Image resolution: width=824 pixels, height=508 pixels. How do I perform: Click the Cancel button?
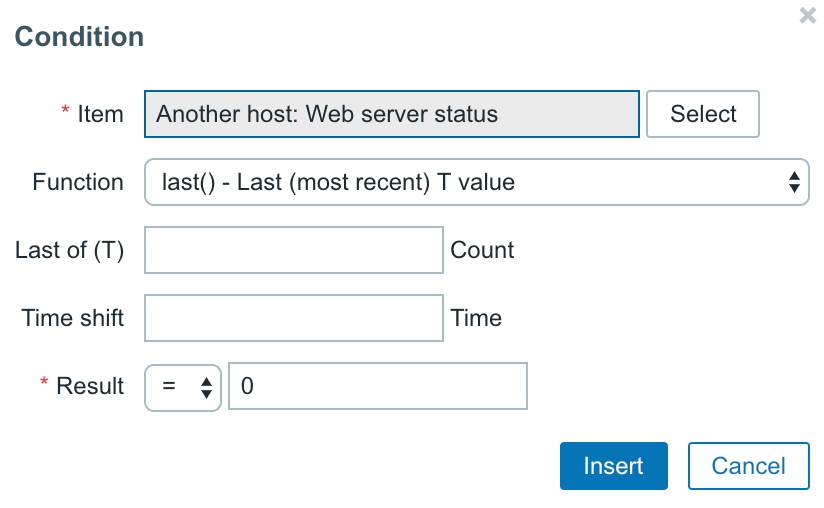pos(749,466)
